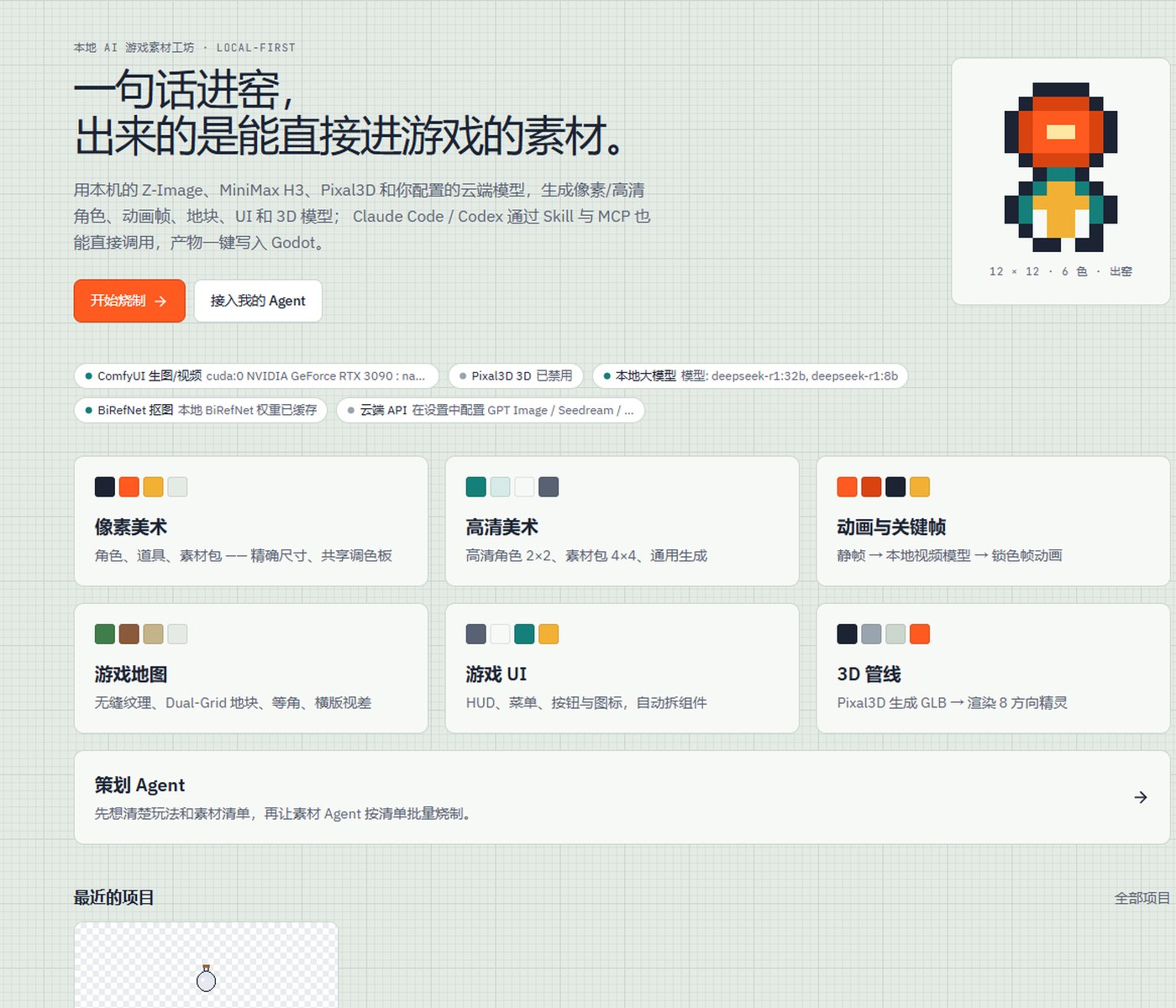Open the 3D 管线 card
Viewport: 1176px width, 1008px height.
click(x=993, y=669)
